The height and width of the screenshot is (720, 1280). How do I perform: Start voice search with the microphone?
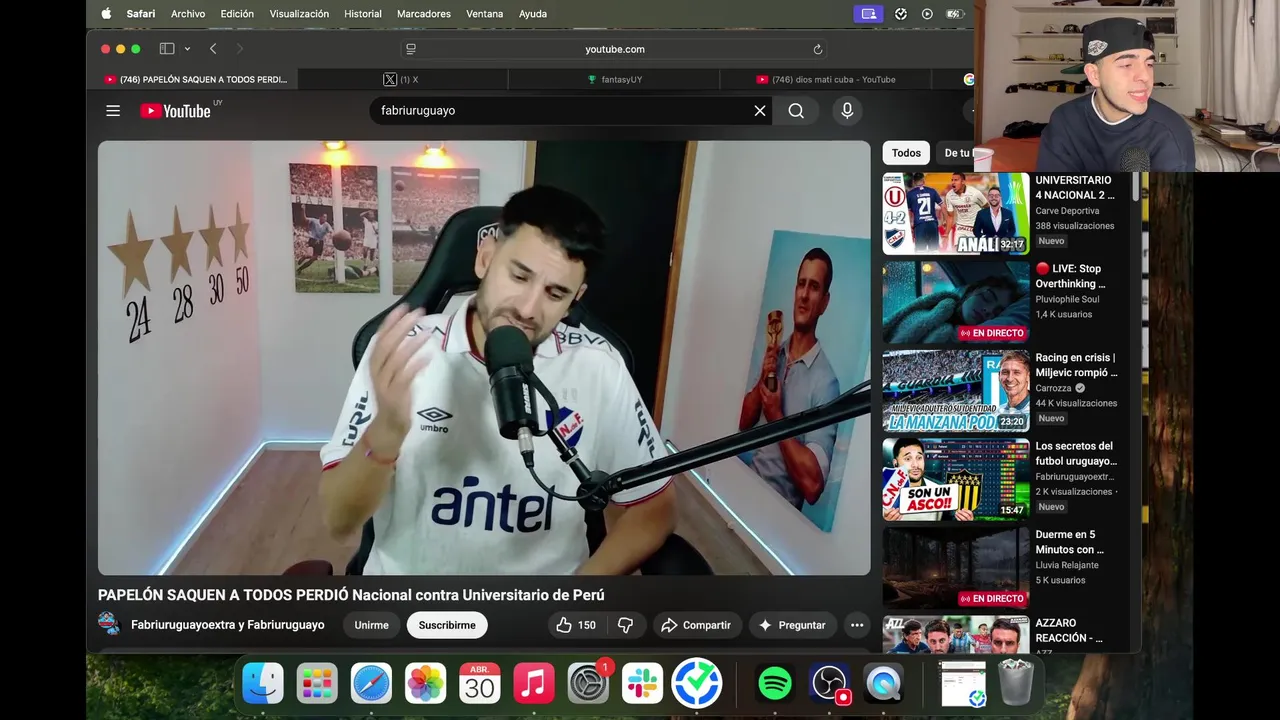coord(847,111)
